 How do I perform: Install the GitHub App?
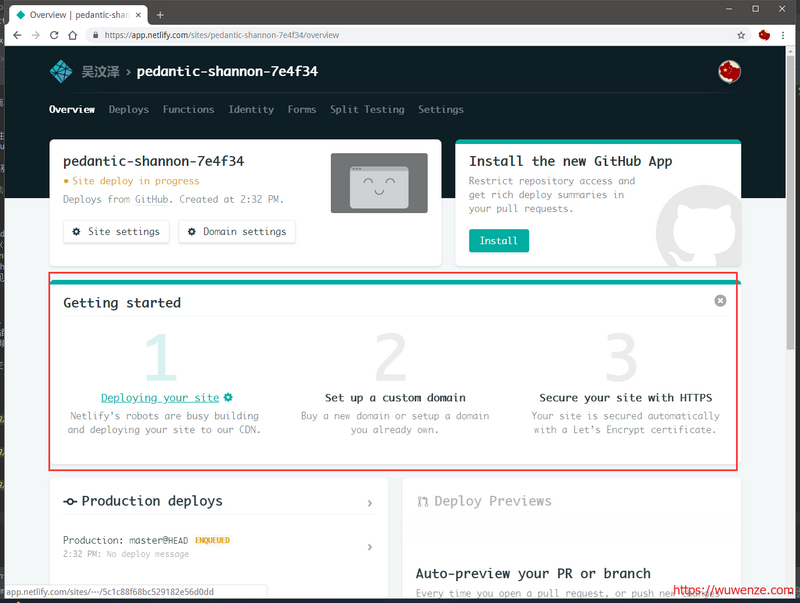coord(498,241)
